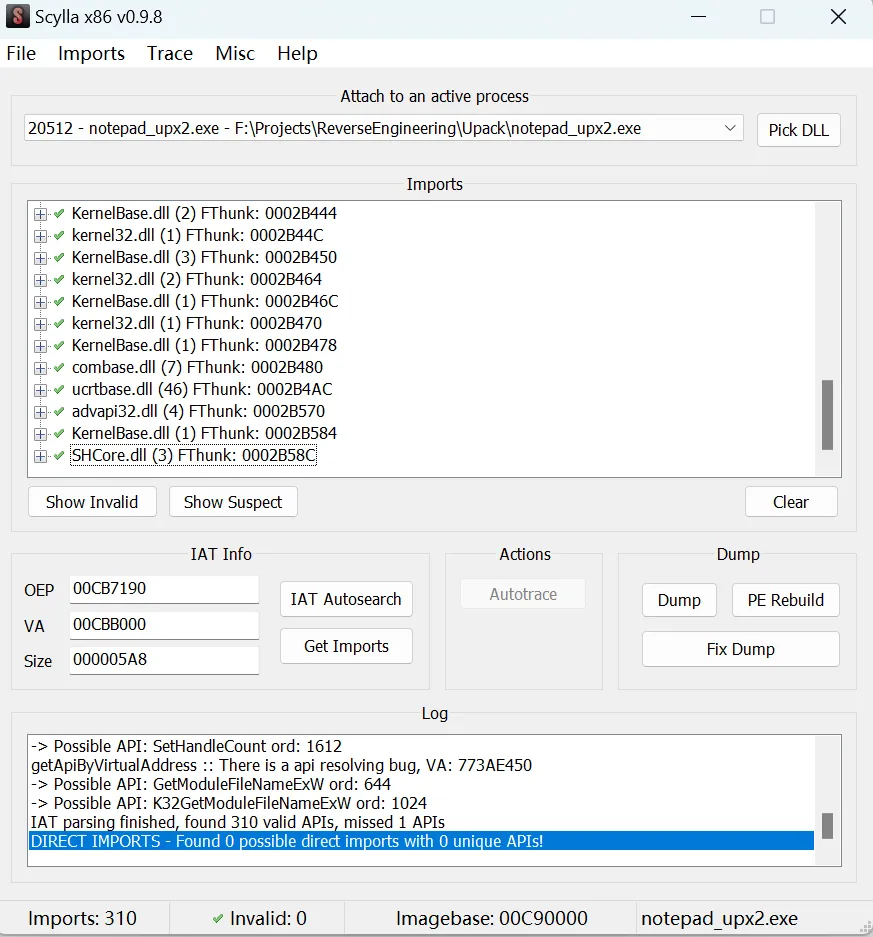Screen dimensions: 873x937
Task: Click green checkmark beside combase.dll (7)
Action: coord(59,367)
